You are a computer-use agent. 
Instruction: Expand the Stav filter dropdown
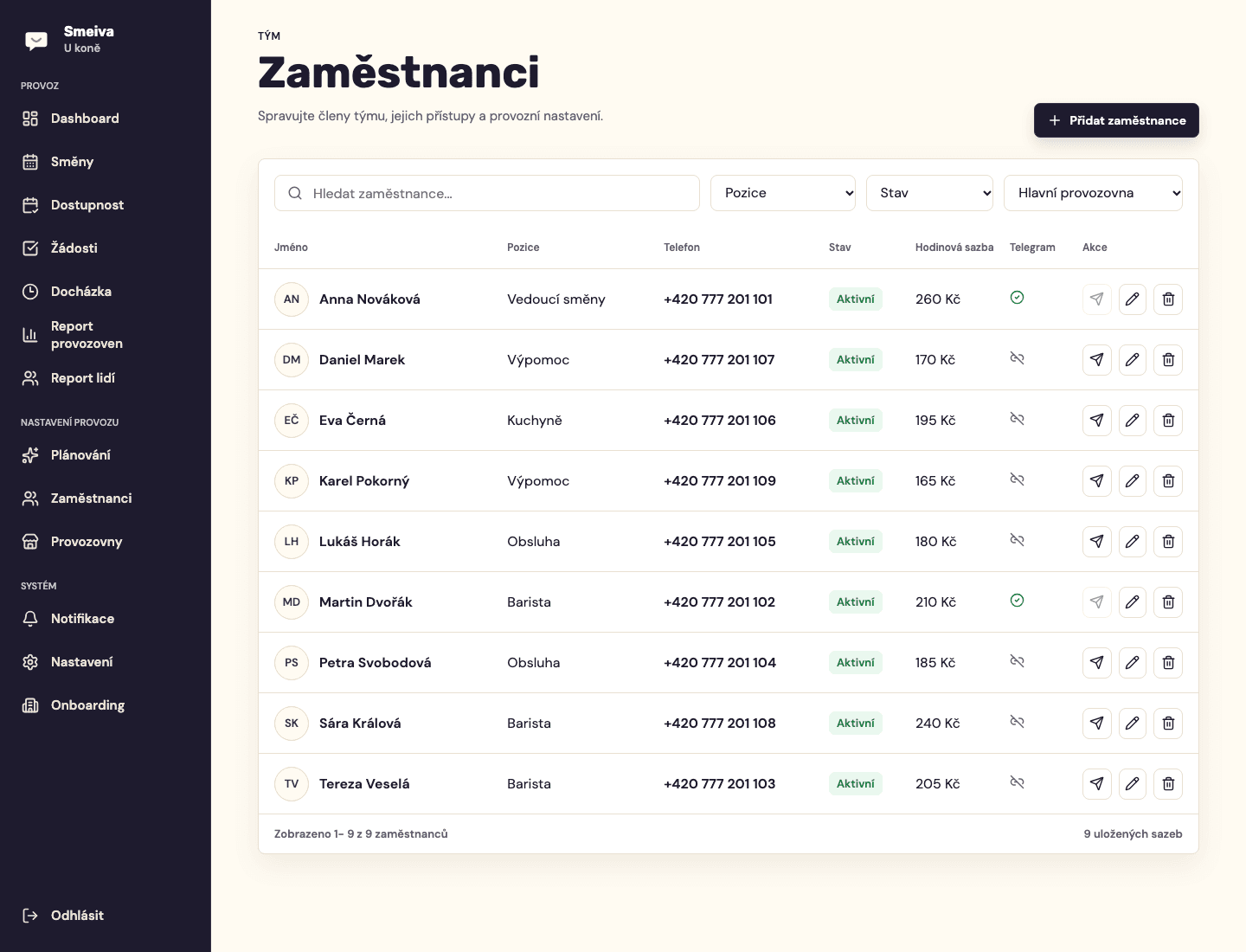[x=929, y=193]
